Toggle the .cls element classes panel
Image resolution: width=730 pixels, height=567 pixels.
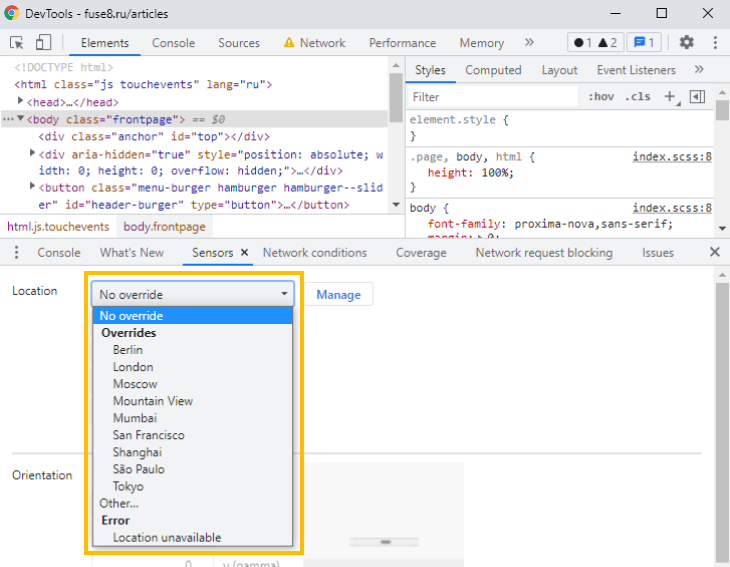pyautogui.click(x=637, y=97)
